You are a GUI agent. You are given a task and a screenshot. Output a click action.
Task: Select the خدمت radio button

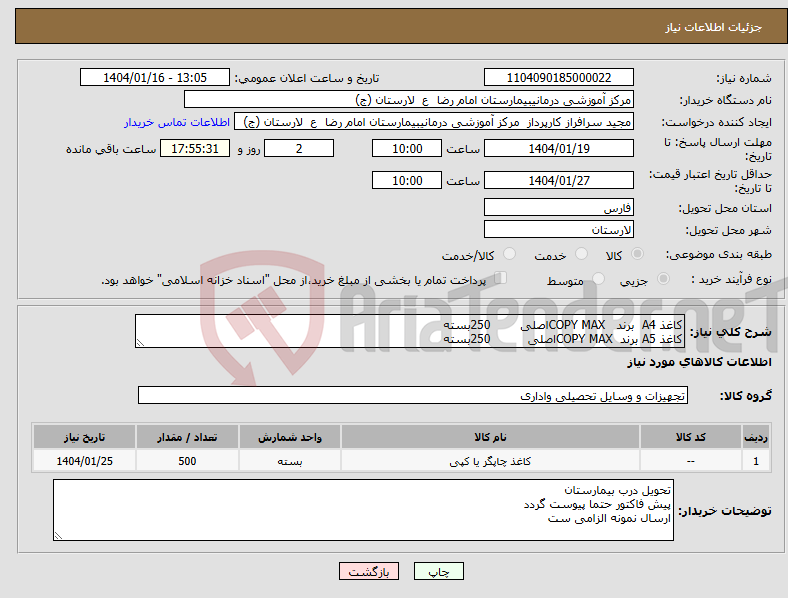pos(581,254)
